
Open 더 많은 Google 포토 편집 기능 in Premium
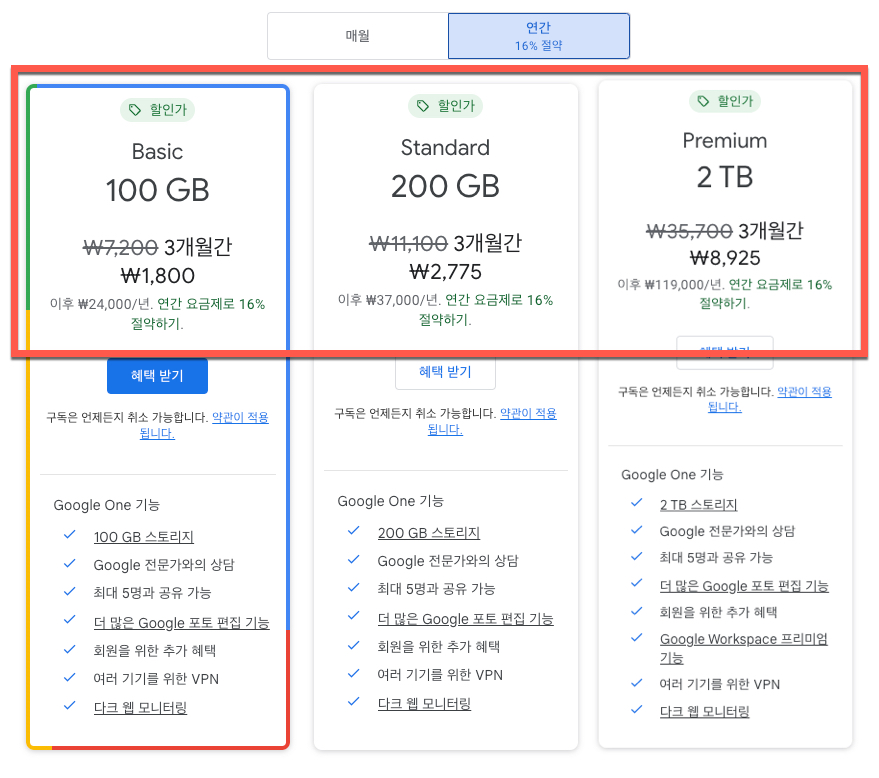coord(744,586)
